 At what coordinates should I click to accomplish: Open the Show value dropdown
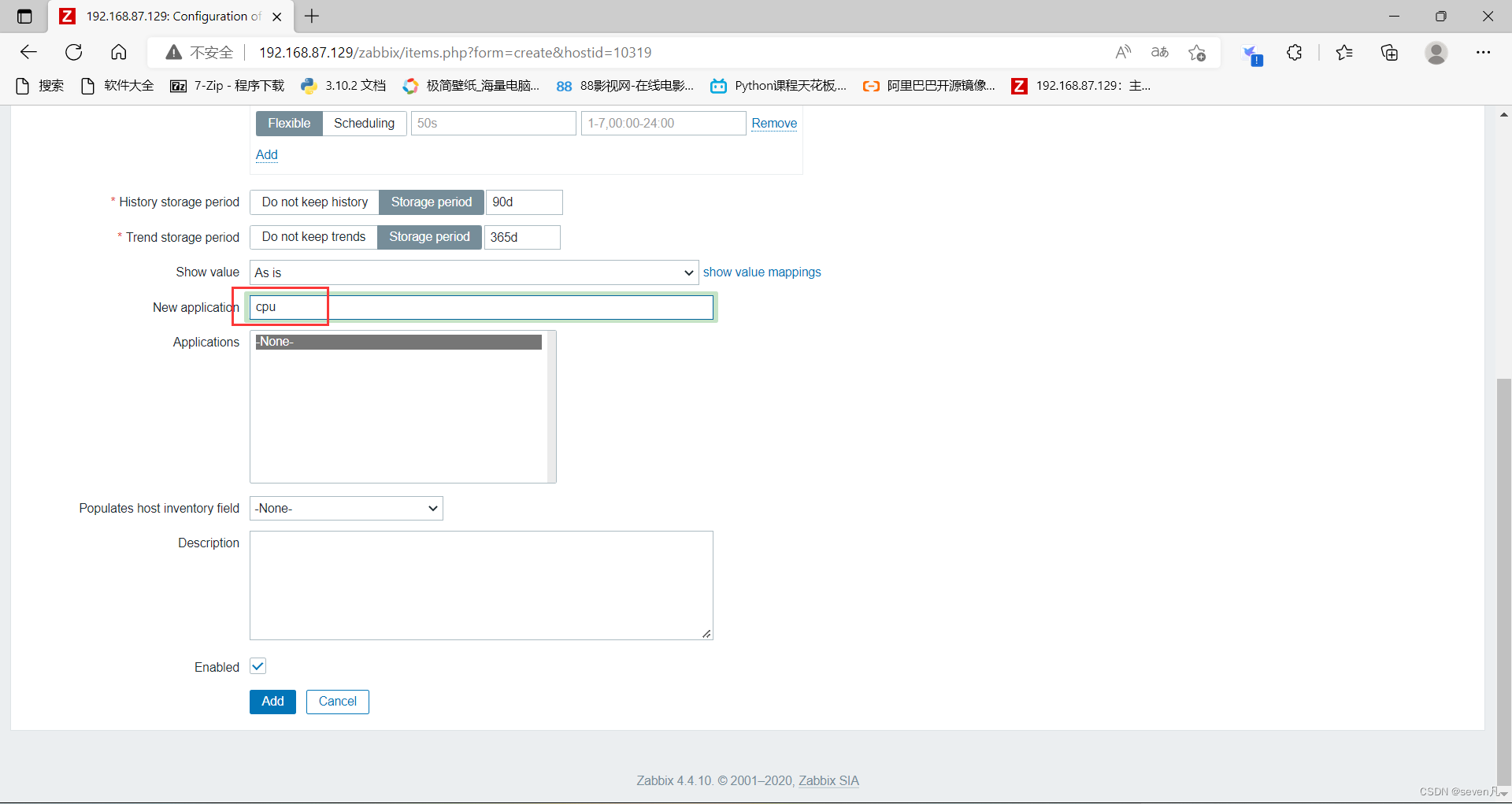[x=474, y=272]
